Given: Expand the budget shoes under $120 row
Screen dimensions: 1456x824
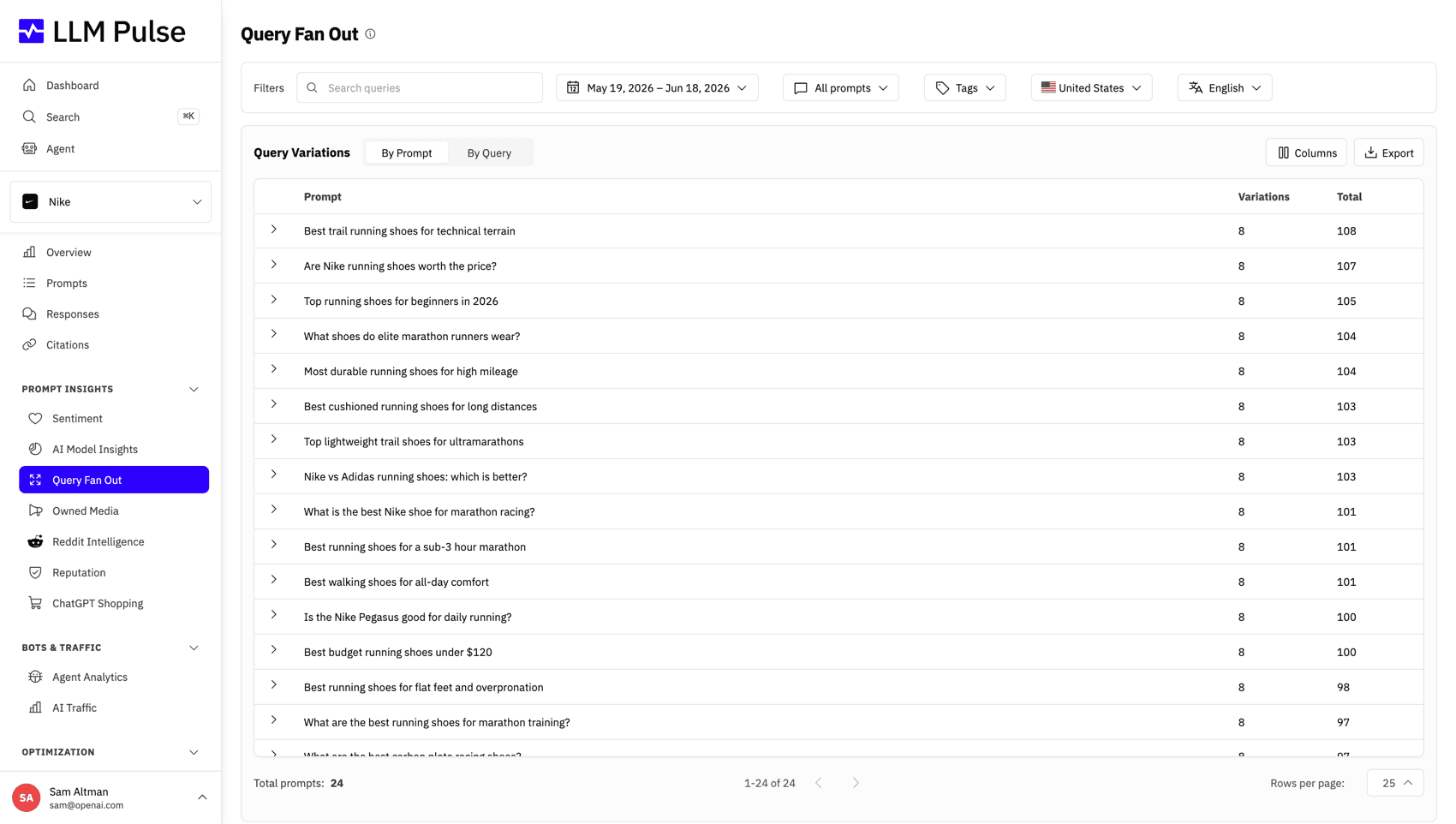Looking at the screenshot, I should [x=274, y=650].
